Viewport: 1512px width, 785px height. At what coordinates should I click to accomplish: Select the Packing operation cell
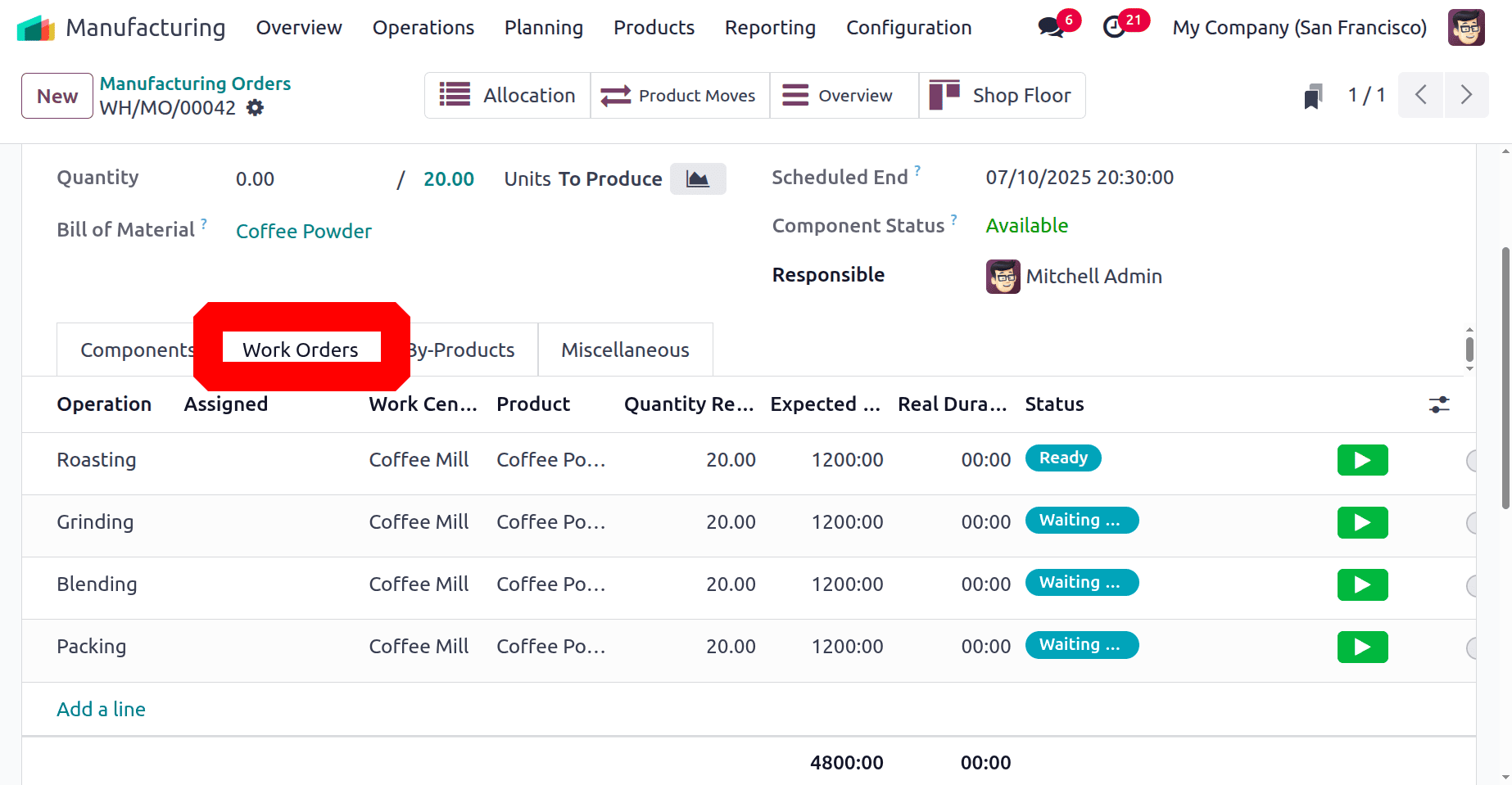pyautogui.click(x=91, y=647)
